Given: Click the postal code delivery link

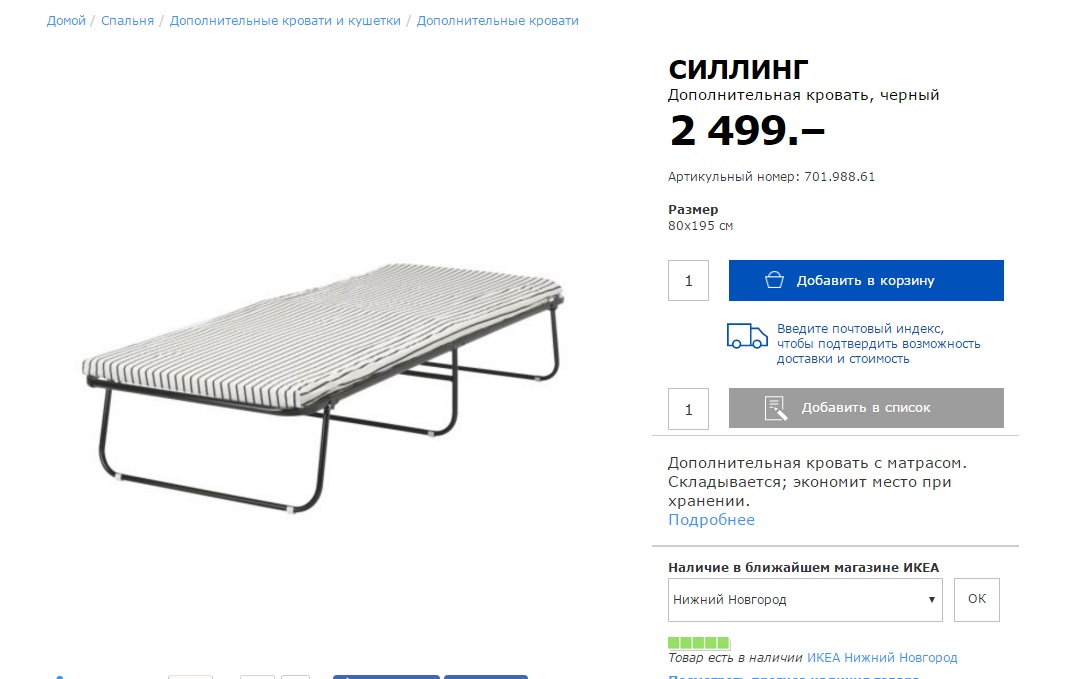Looking at the screenshot, I should coord(879,344).
